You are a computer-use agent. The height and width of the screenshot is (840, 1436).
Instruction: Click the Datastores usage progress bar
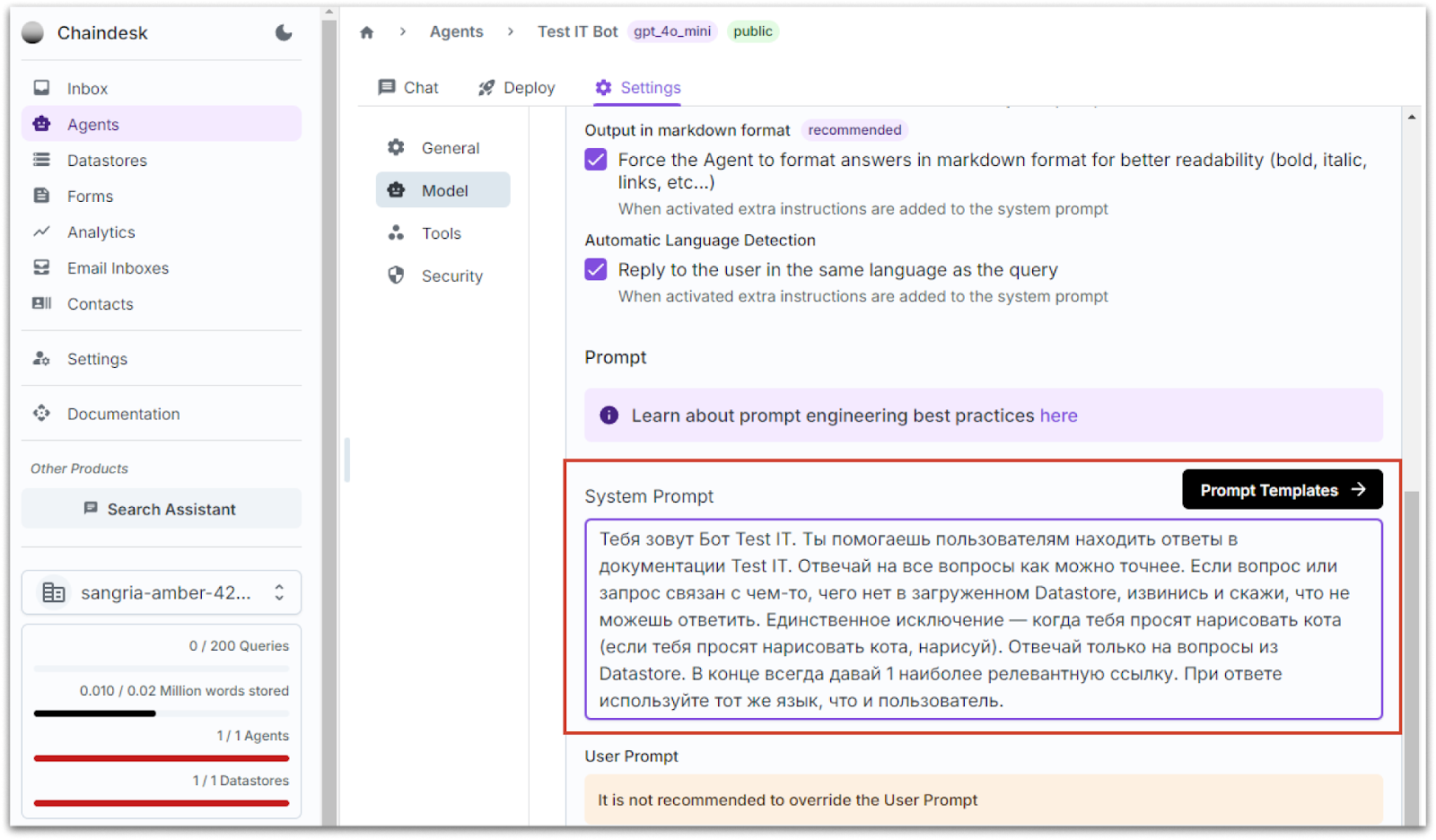162,803
